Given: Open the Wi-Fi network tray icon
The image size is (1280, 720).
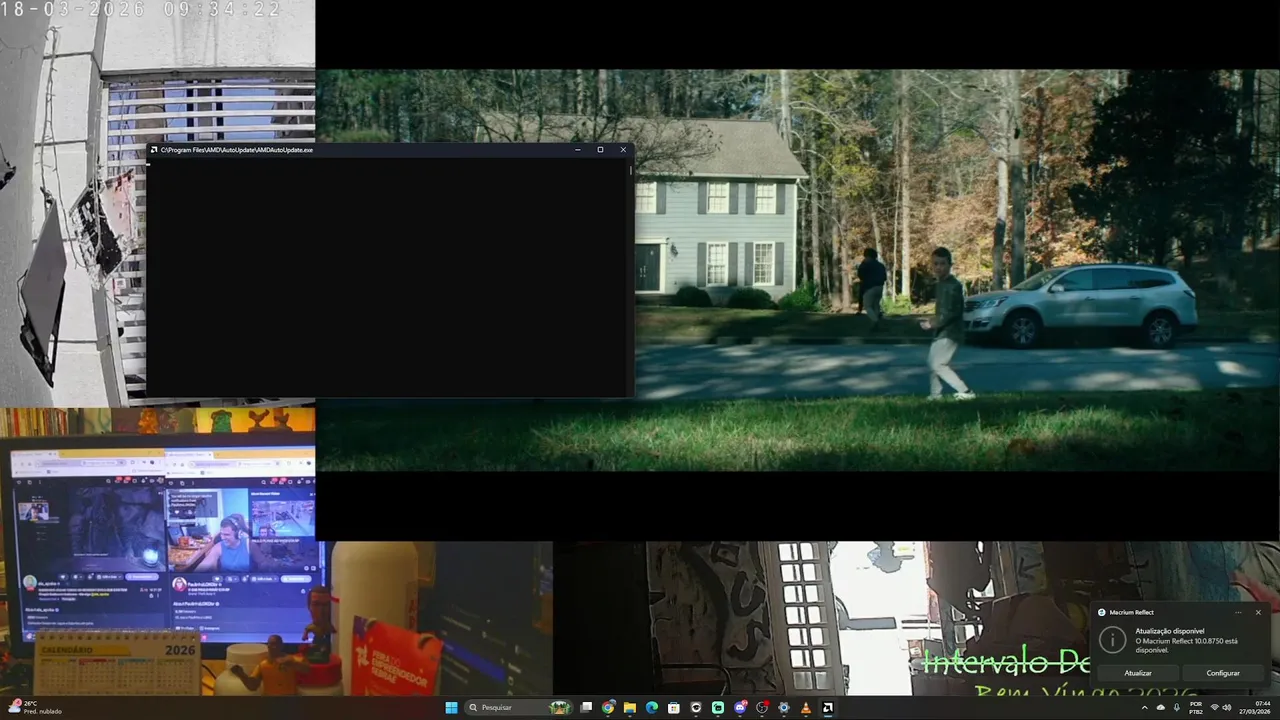Looking at the screenshot, I should pyautogui.click(x=1215, y=707).
